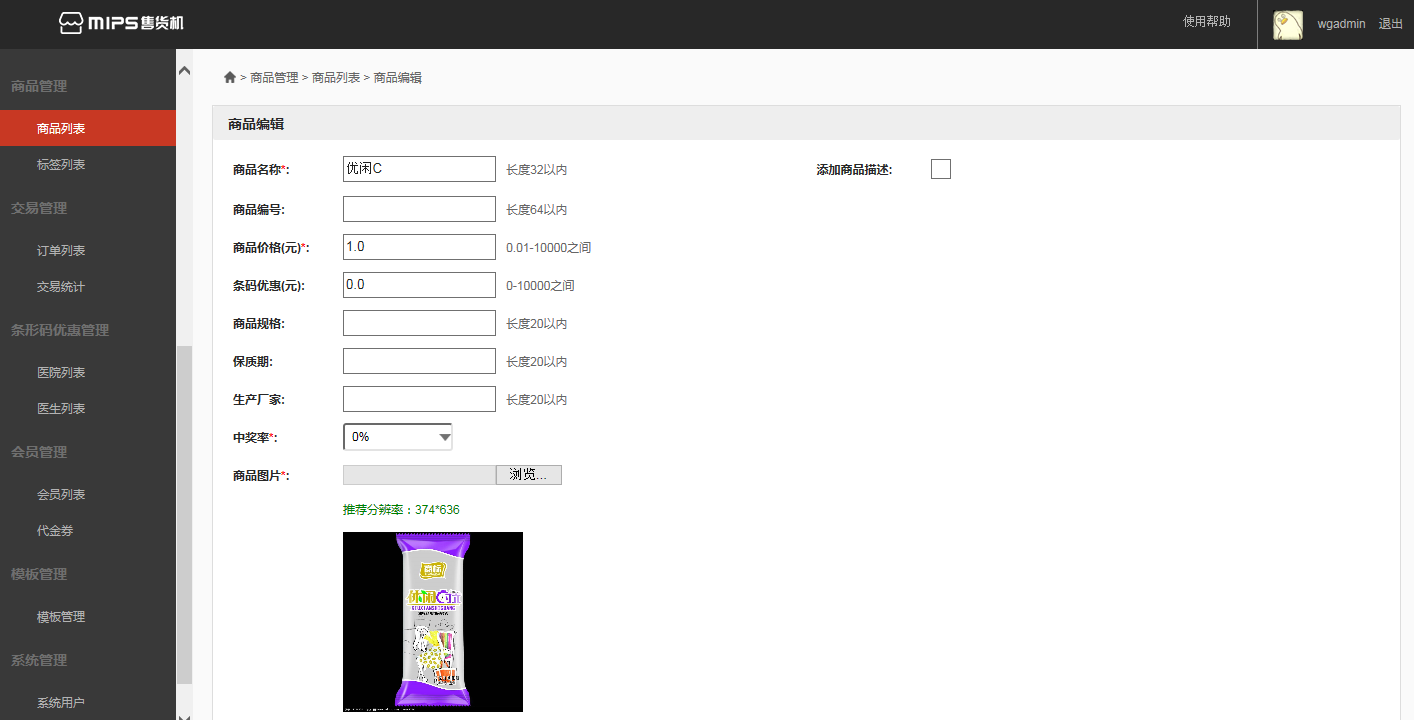Click the 商品名称 input field
Image resolution: width=1414 pixels, height=720 pixels.
tap(419, 170)
